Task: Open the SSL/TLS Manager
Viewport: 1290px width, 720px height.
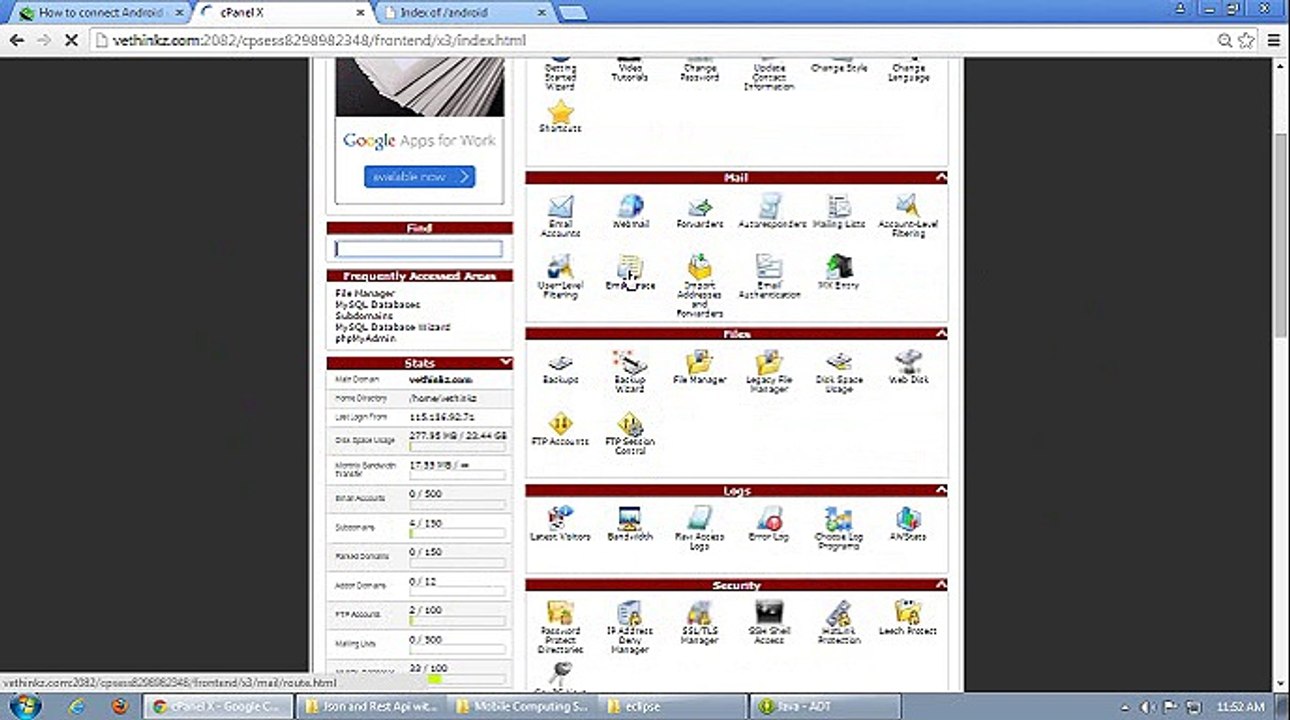Action: (700, 622)
